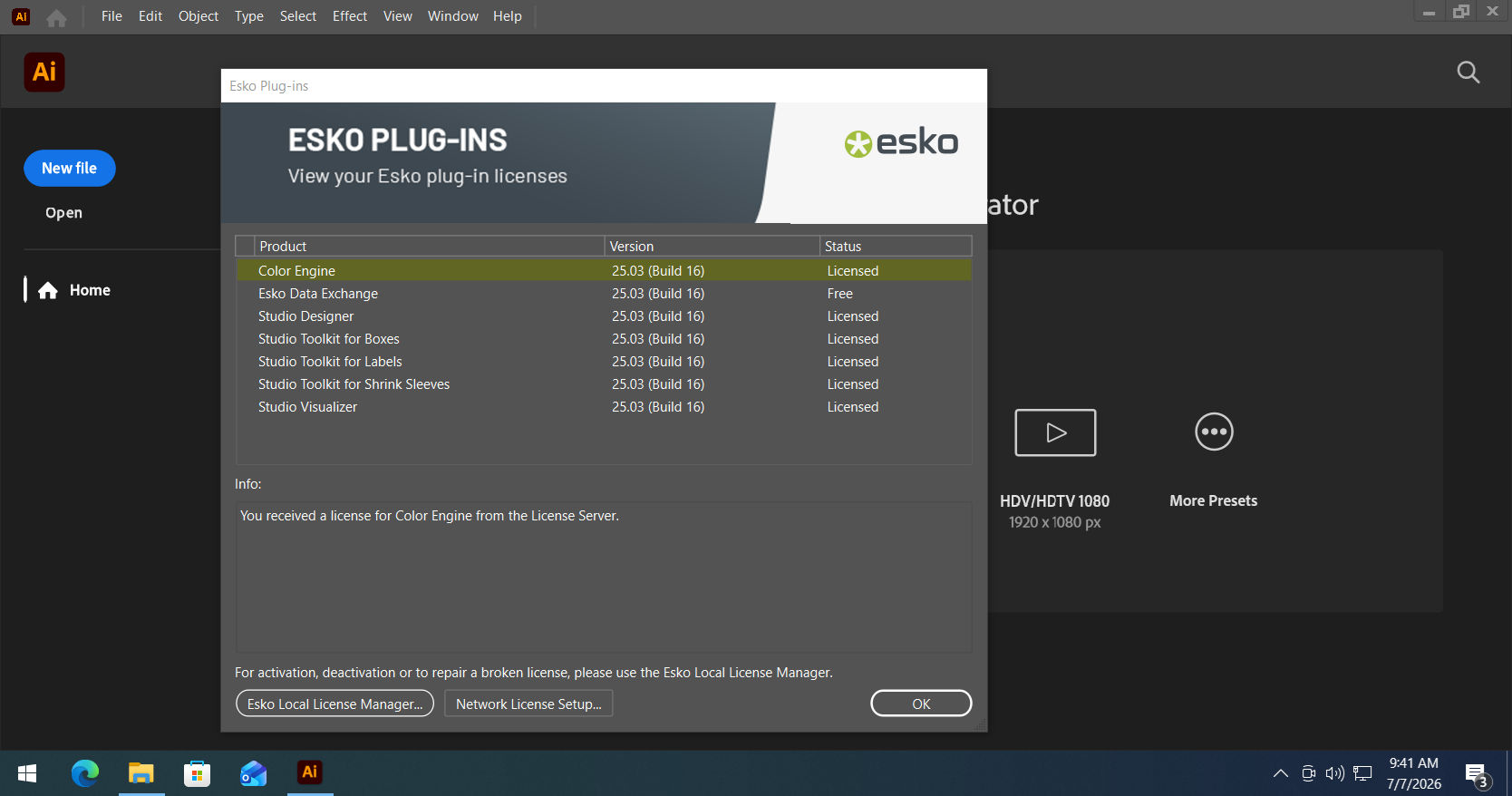Select Studio Toolkit for Shrink Sleeves row

pyautogui.click(x=604, y=384)
